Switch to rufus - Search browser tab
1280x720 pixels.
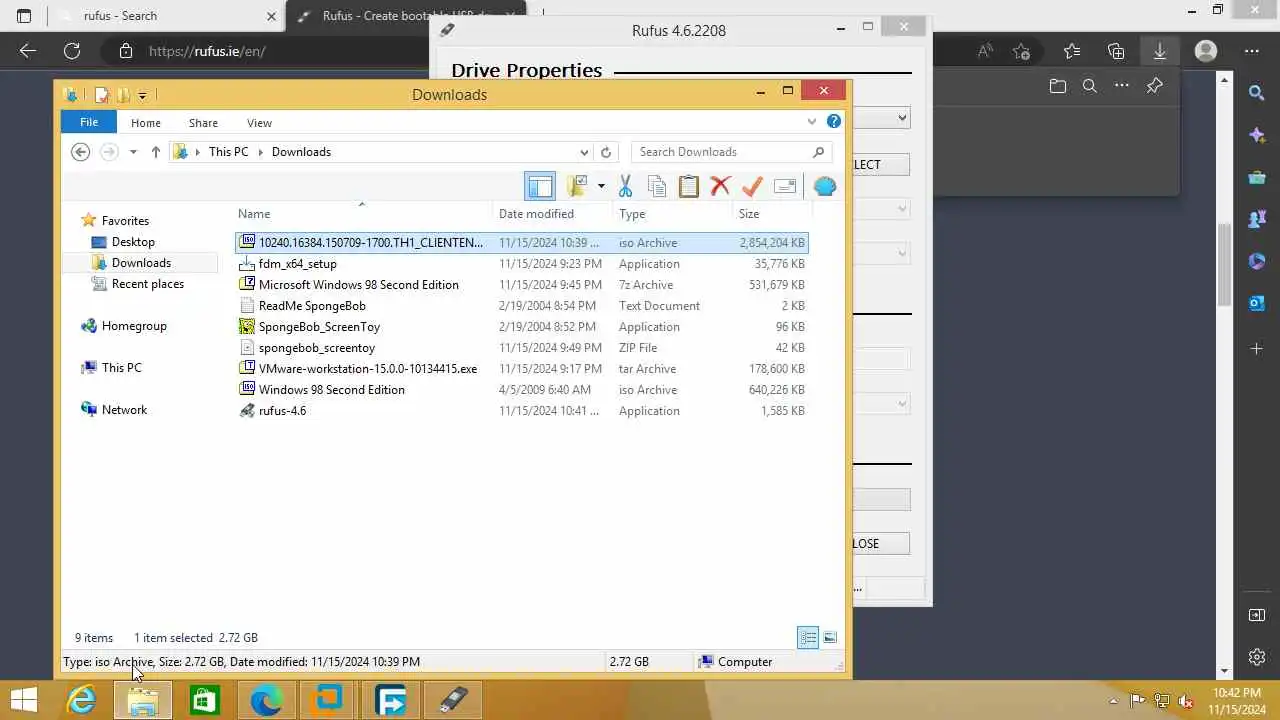168,16
